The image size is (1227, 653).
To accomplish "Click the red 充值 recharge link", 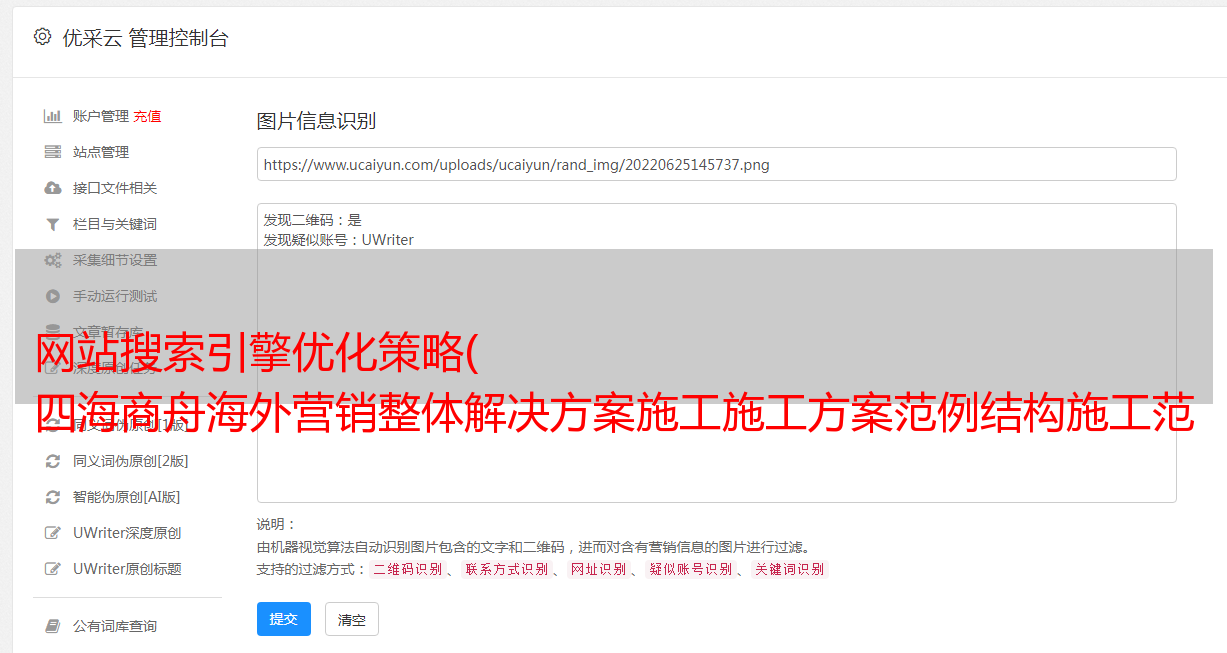I will point(147,116).
